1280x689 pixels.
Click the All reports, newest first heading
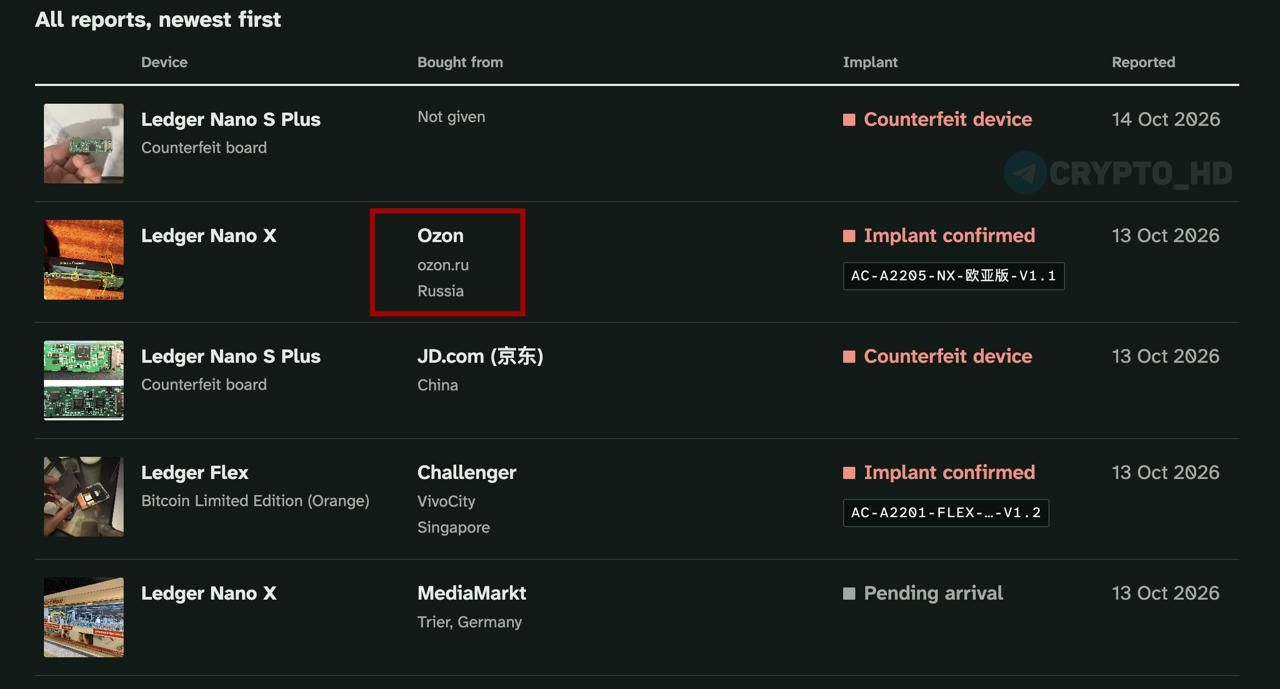(158, 20)
